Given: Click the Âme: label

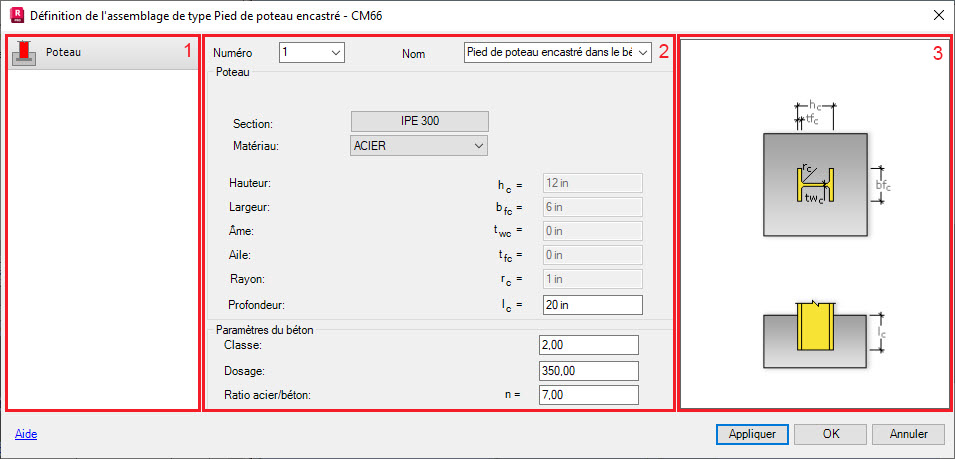Looking at the screenshot, I should click(x=242, y=231).
